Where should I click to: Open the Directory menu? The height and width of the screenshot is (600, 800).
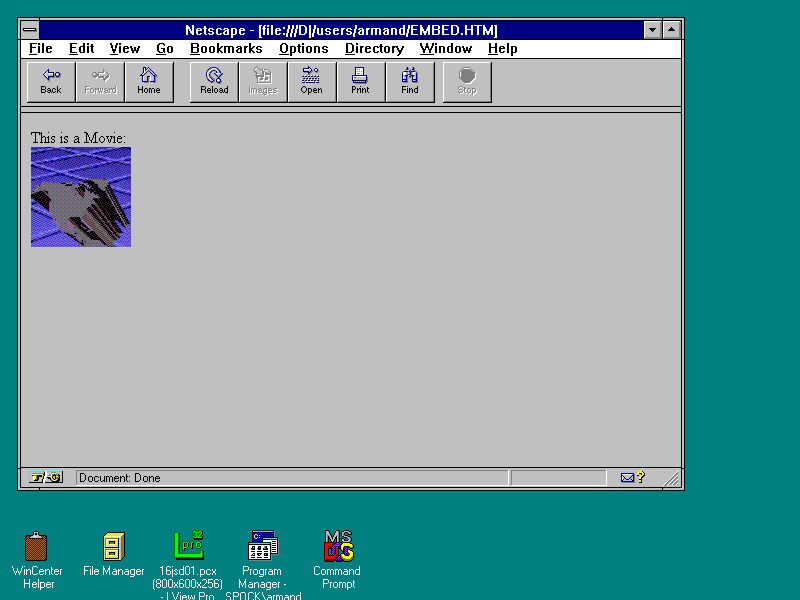pyautogui.click(x=374, y=48)
